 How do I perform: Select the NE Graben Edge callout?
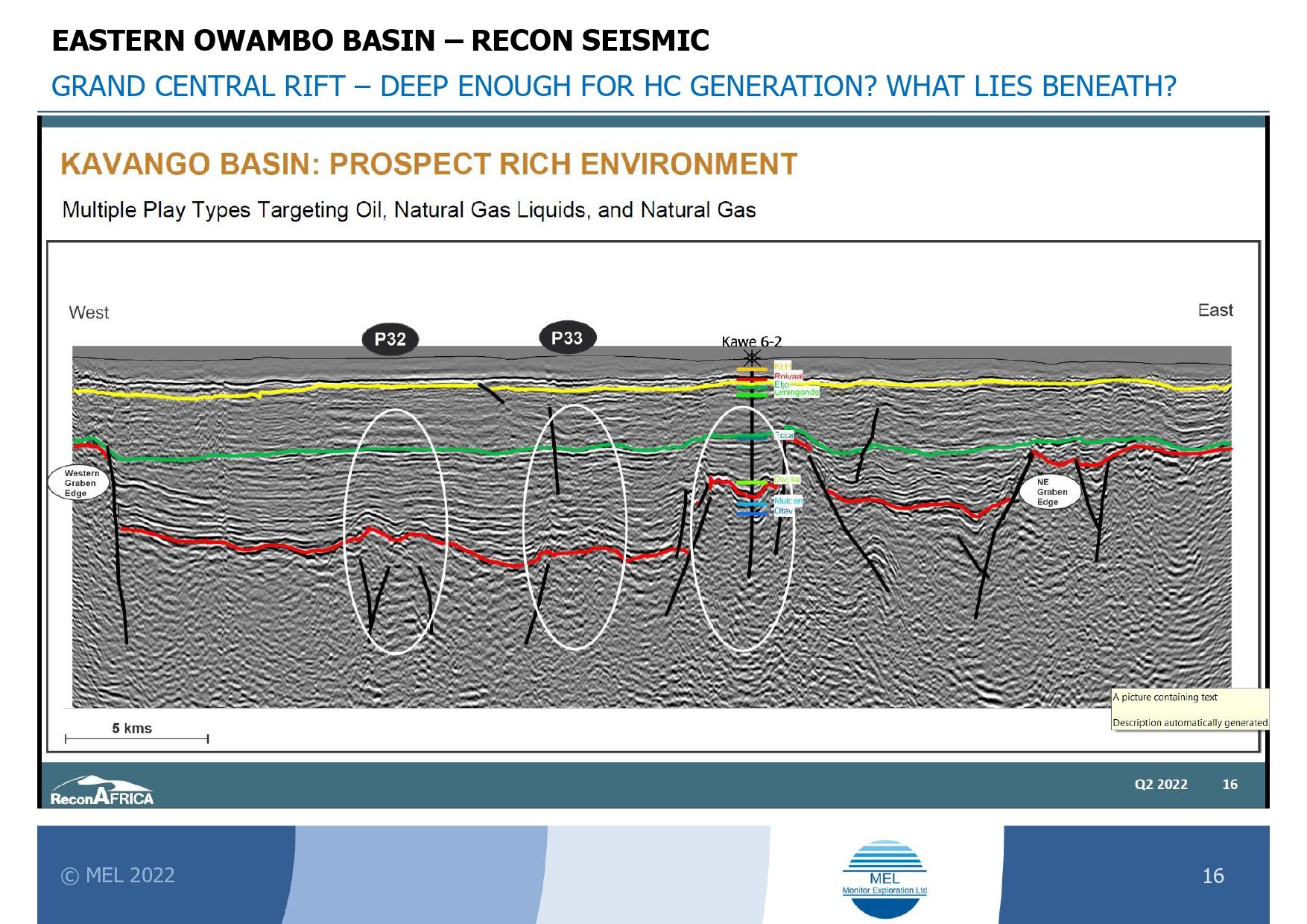click(1051, 492)
